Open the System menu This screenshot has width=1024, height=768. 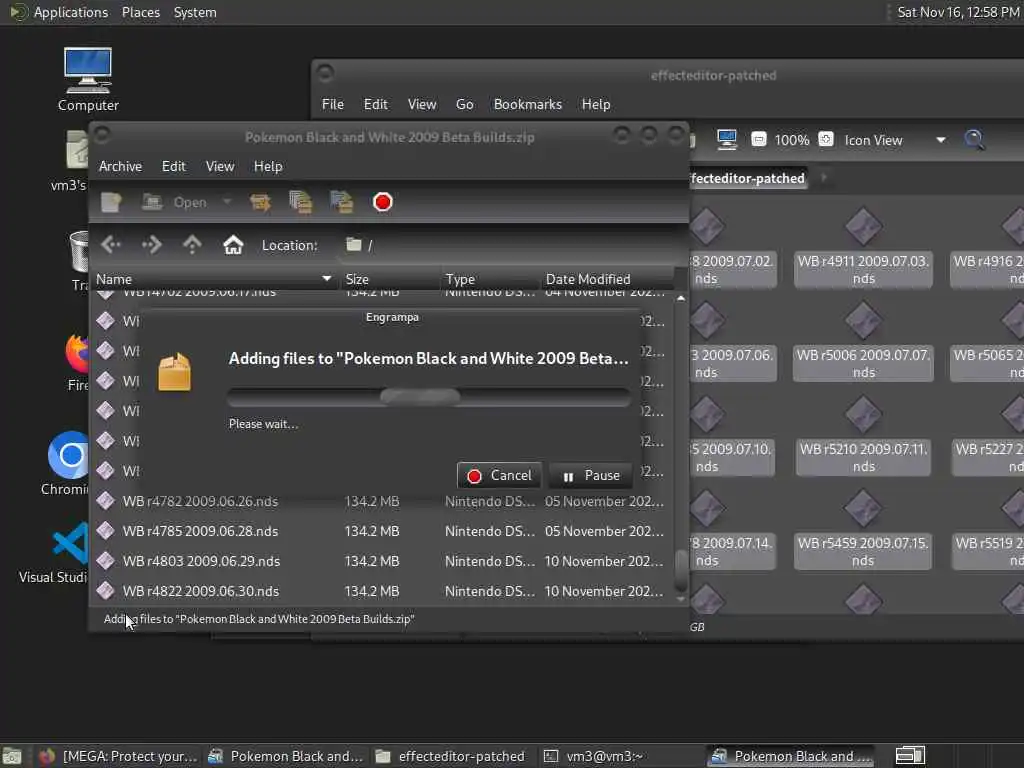click(195, 12)
